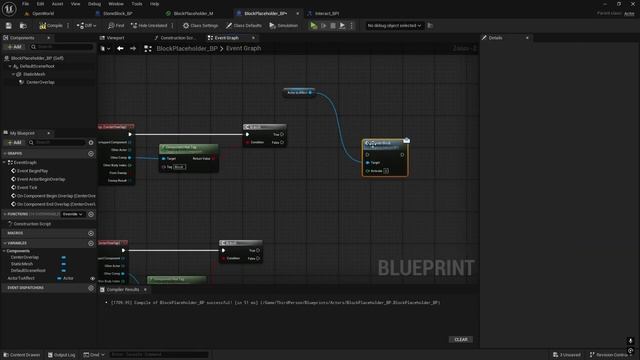640x360 pixels.
Task: Open the Help menu
Action: click(154, 4)
